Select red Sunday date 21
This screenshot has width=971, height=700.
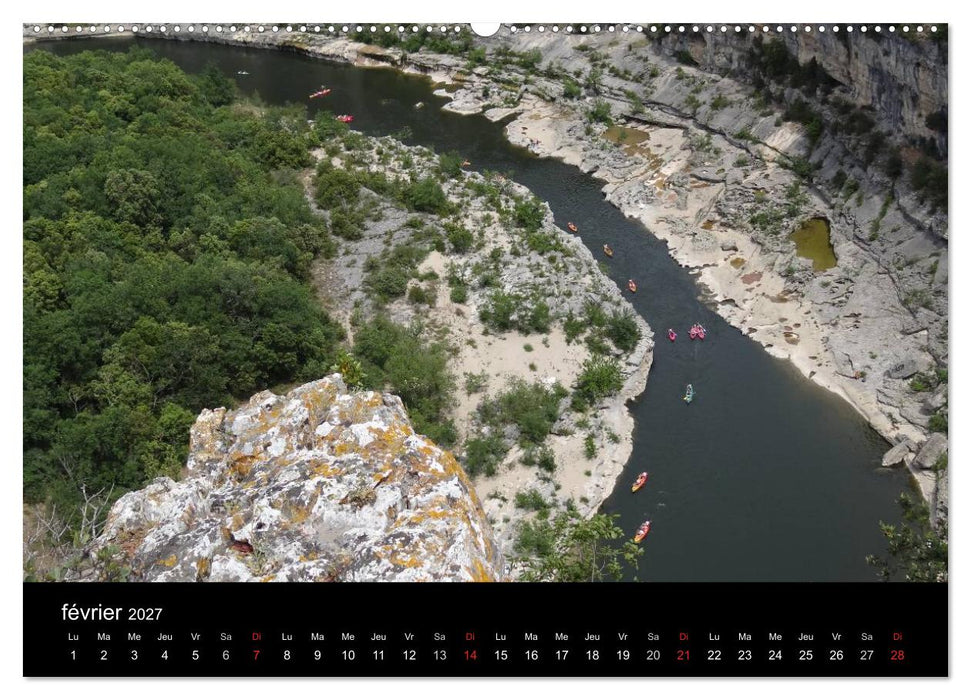click(x=684, y=655)
